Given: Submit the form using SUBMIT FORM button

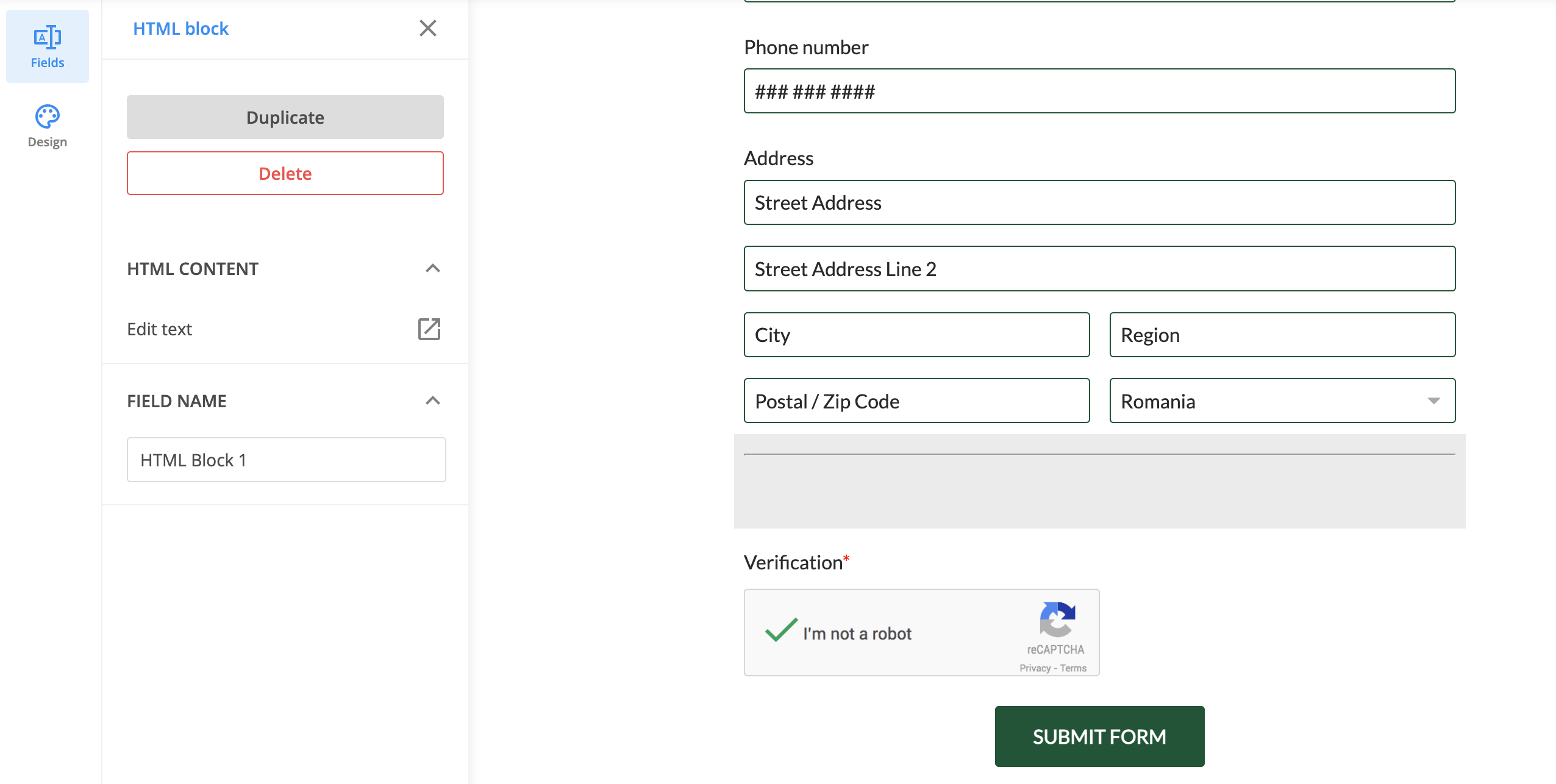Looking at the screenshot, I should [1100, 735].
